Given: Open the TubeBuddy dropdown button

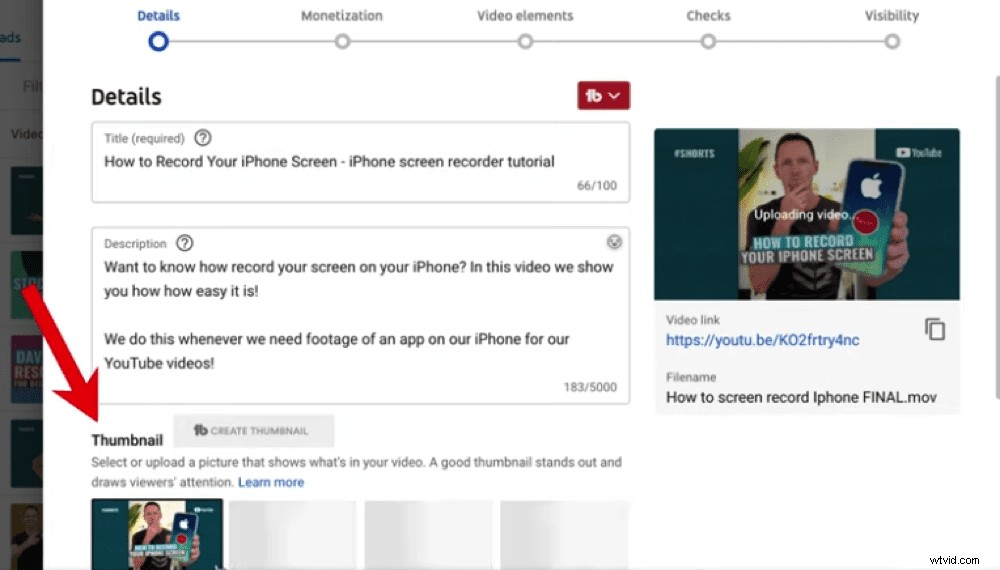Looking at the screenshot, I should coord(603,96).
